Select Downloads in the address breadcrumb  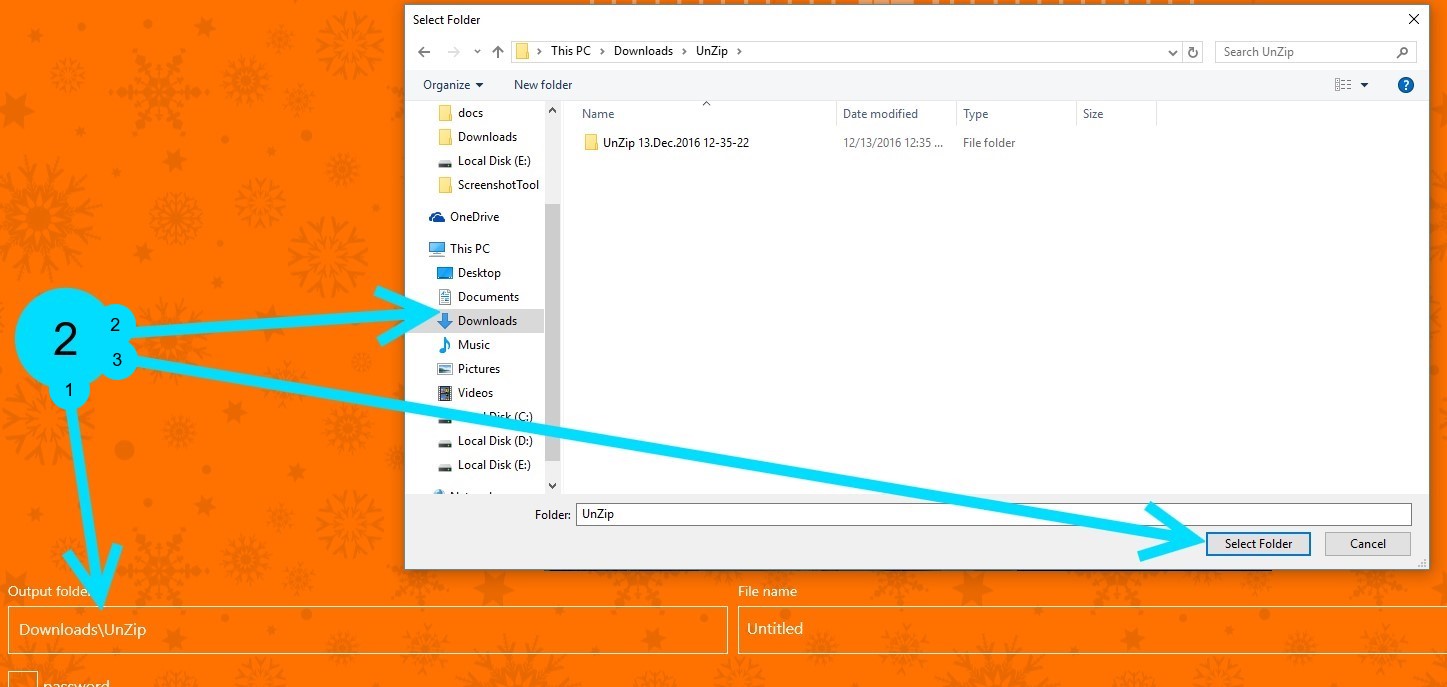[x=643, y=51]
